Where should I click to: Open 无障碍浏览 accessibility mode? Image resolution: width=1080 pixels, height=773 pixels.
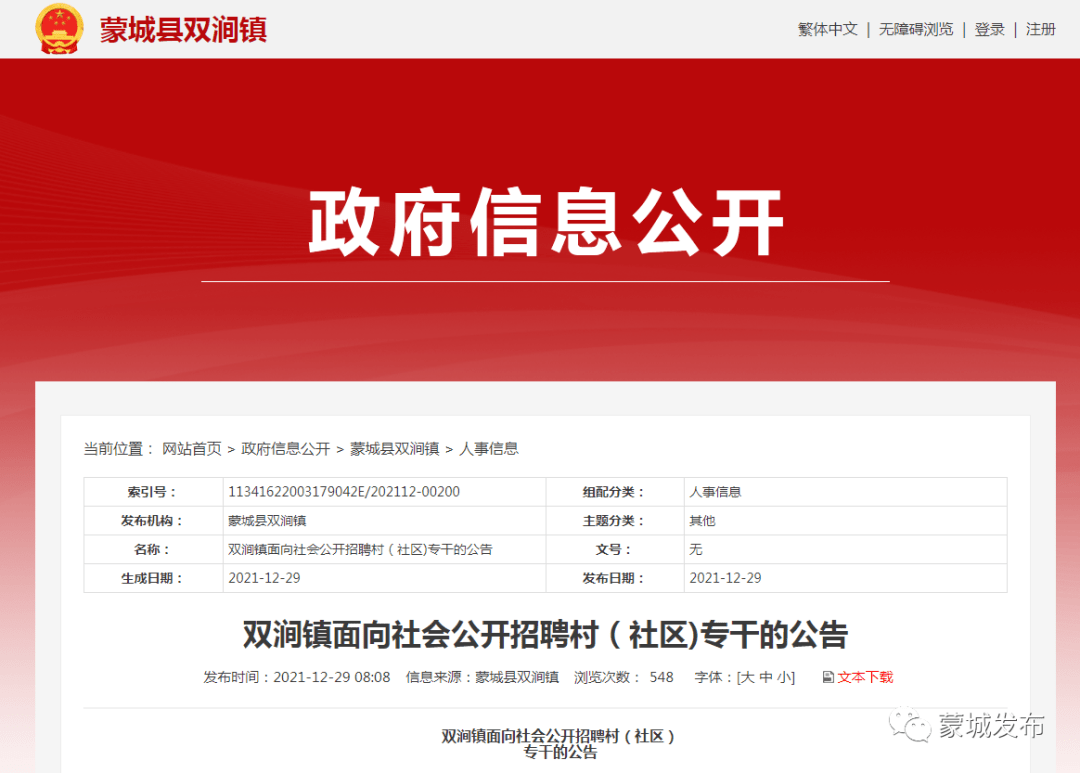[x=916, y=29]
